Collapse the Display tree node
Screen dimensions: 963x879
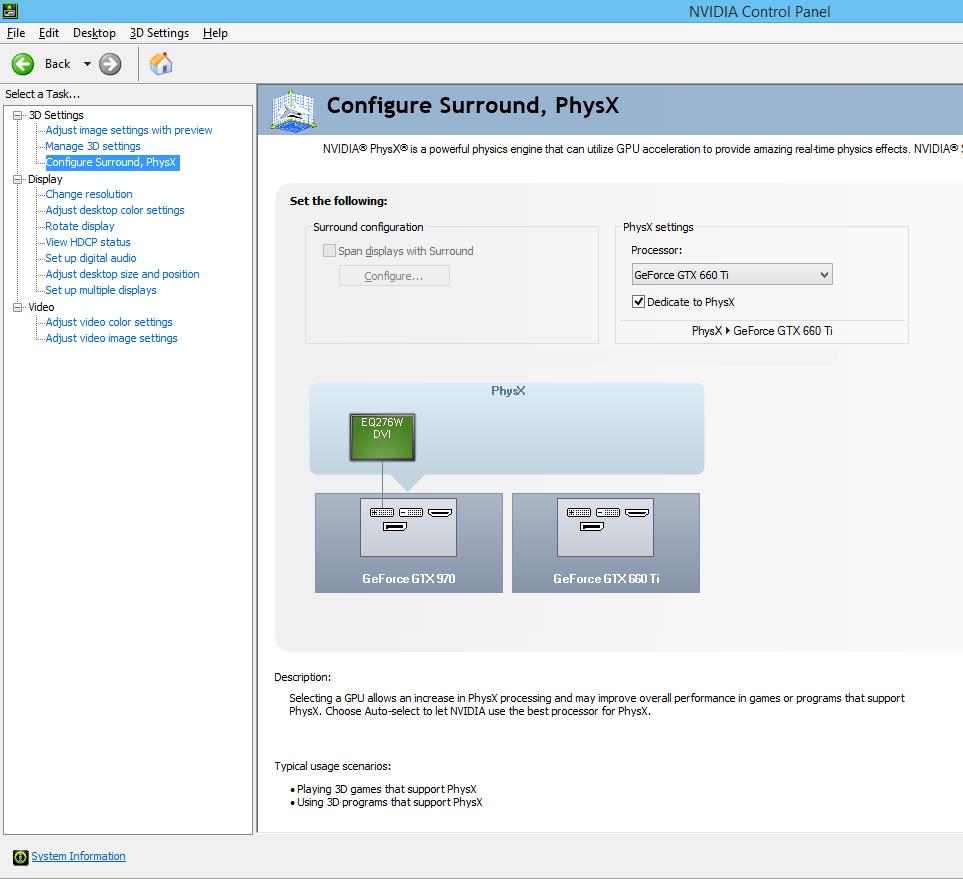[x=17, y=179]
